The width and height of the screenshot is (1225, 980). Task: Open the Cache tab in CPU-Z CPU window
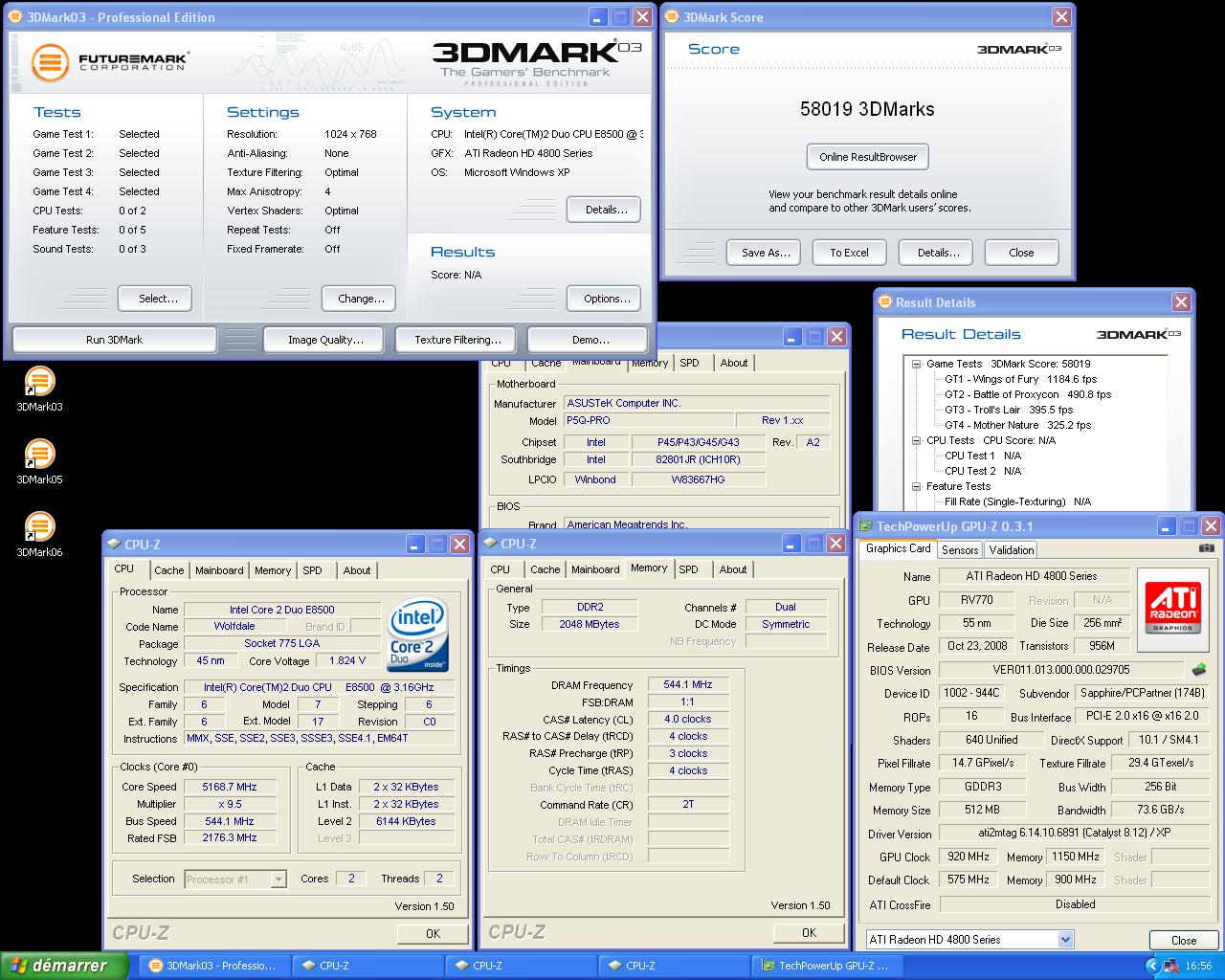(169, 570)
